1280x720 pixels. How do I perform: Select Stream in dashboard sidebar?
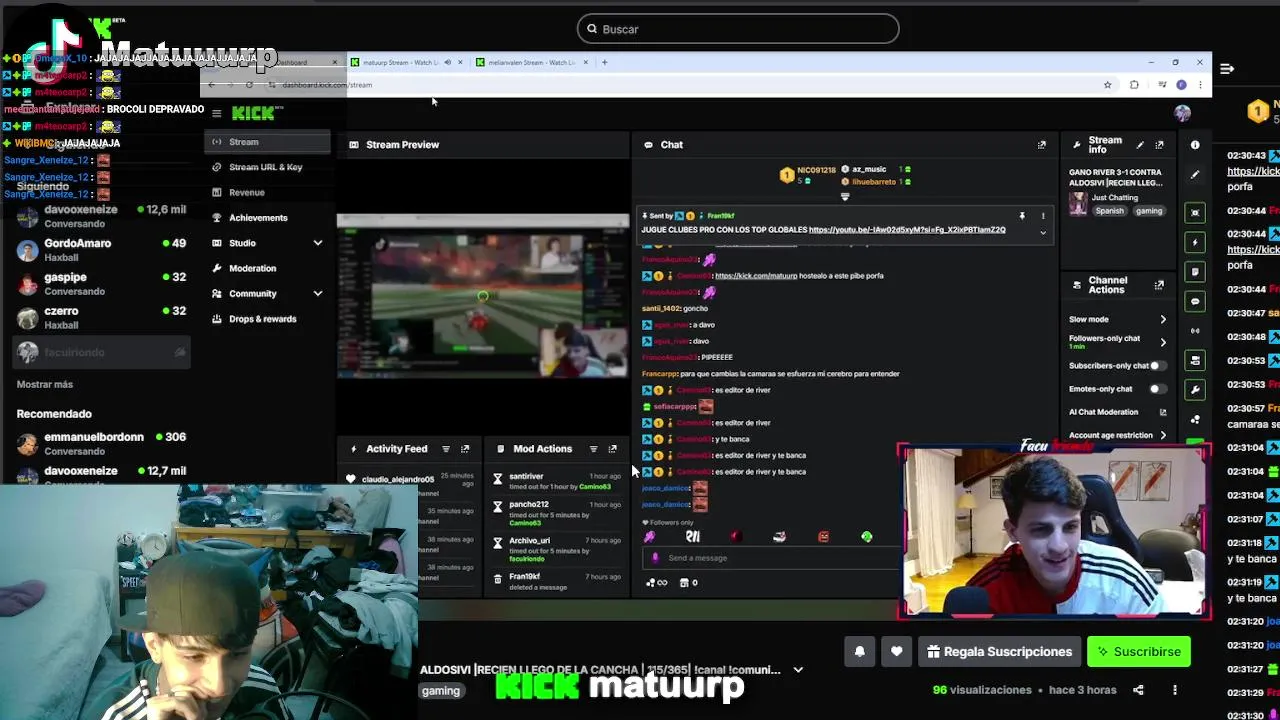pos(268,142)
